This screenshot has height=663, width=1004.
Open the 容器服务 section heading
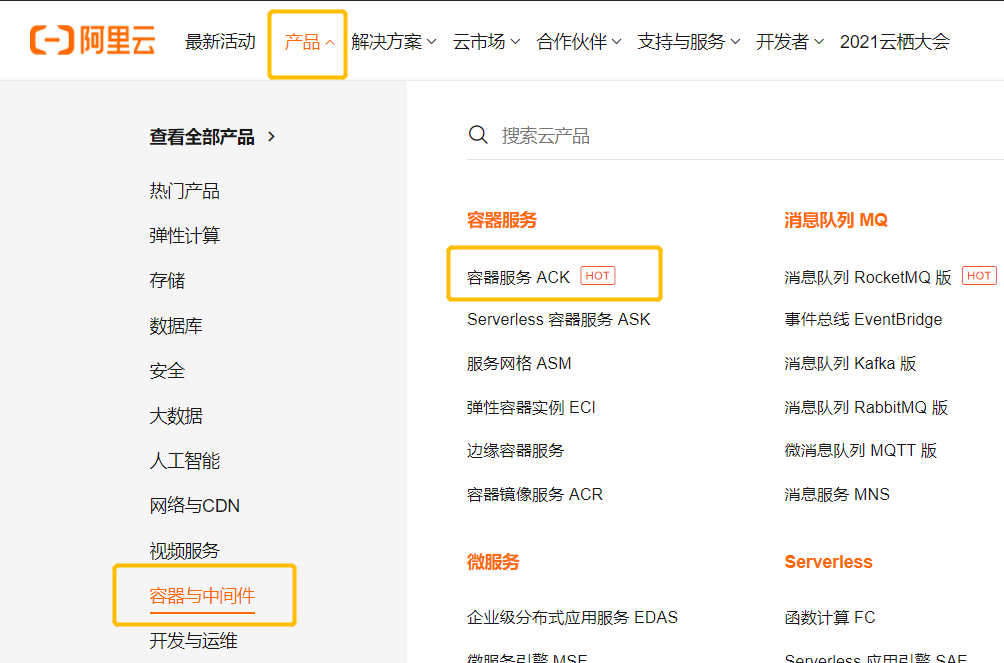pos(502,220)
